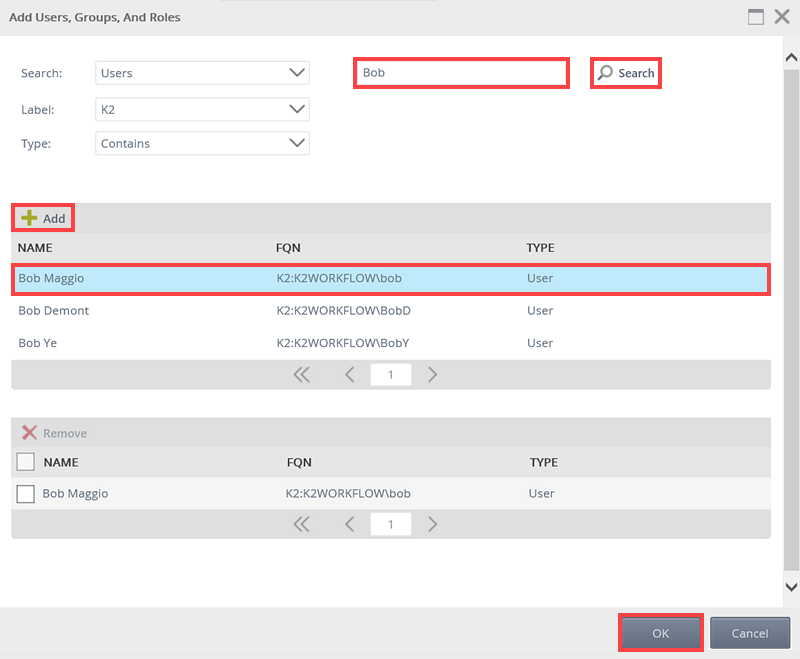Check the select-all box beside NAME header

point(26,462)
